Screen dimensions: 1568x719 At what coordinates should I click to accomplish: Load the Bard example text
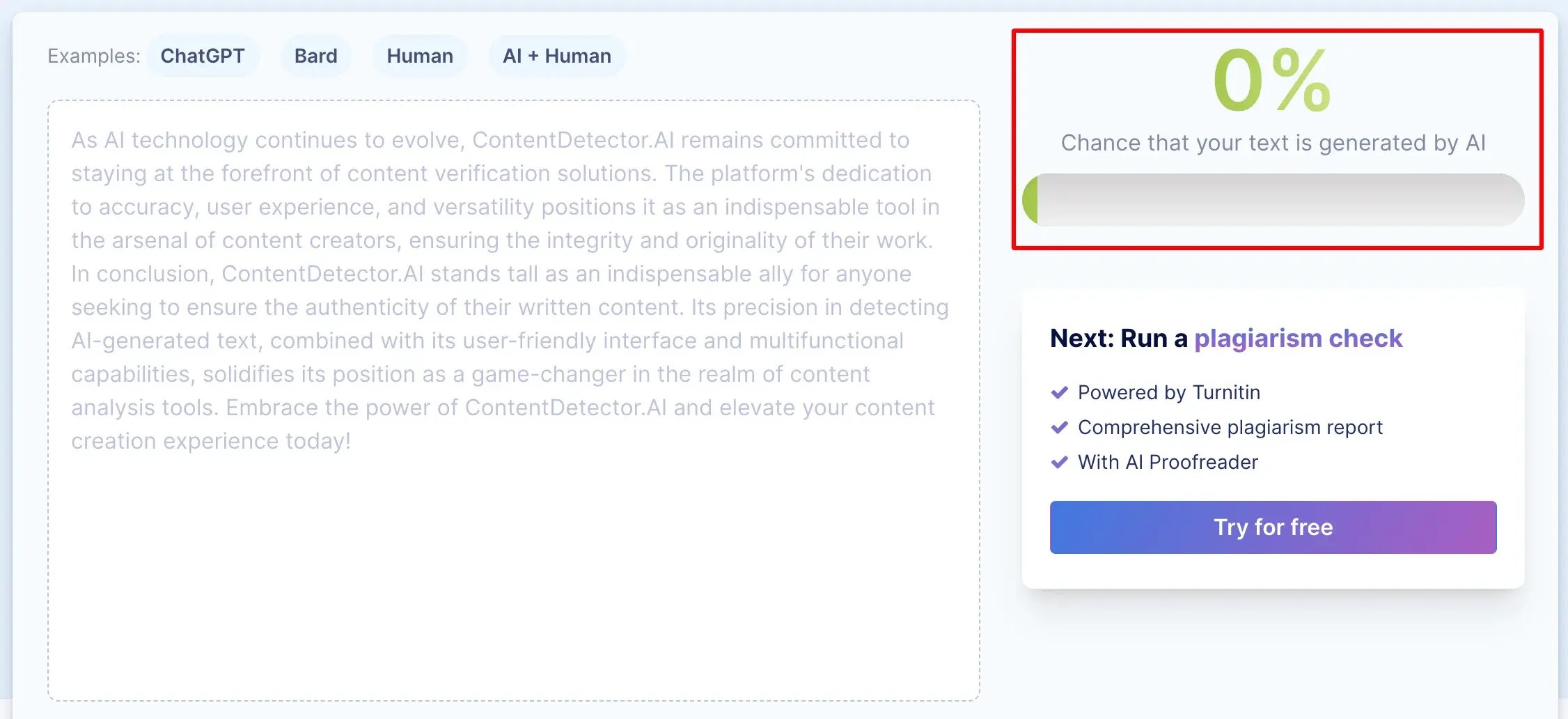point(315,56)
